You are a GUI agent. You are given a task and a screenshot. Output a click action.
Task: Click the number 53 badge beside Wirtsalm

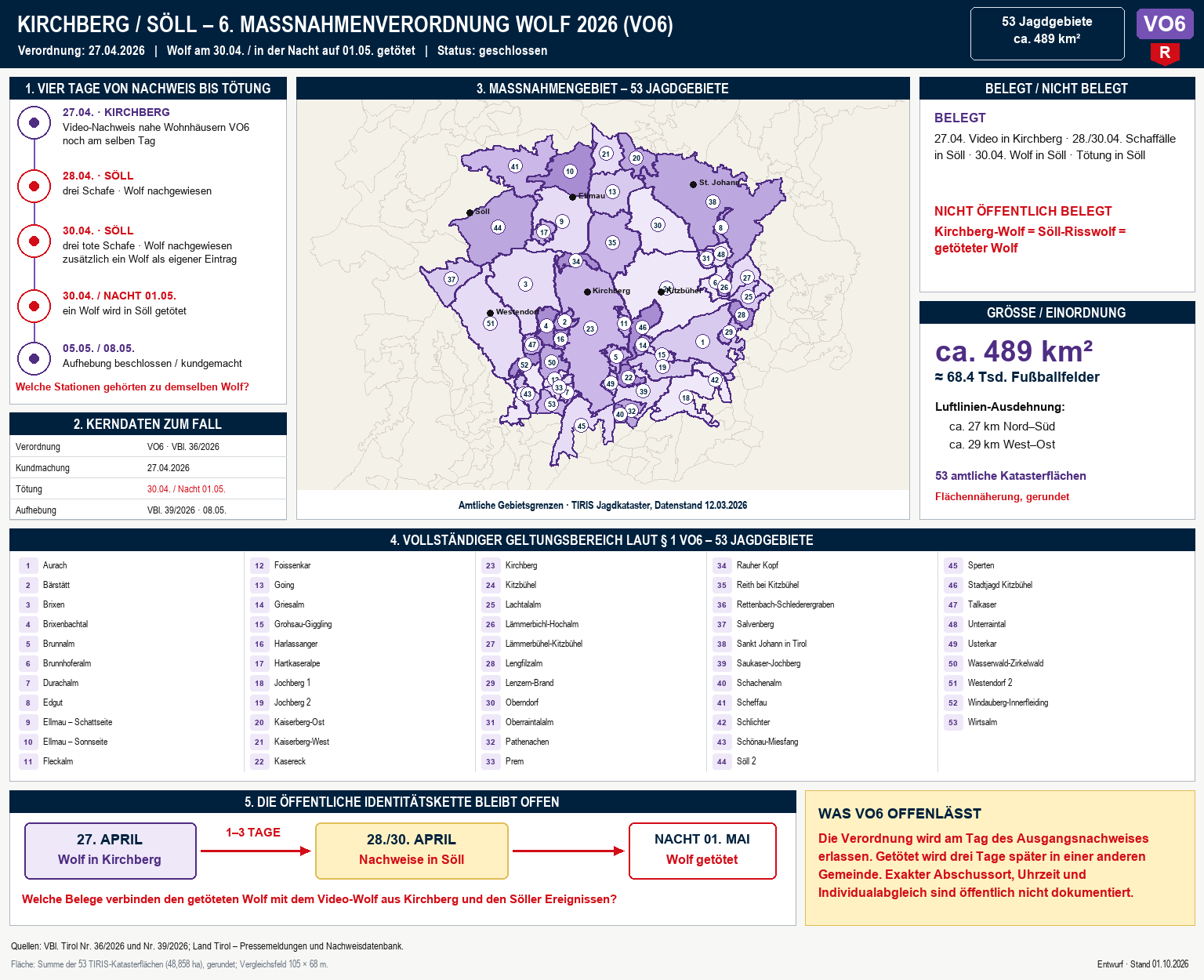click(x=953, y=722)
